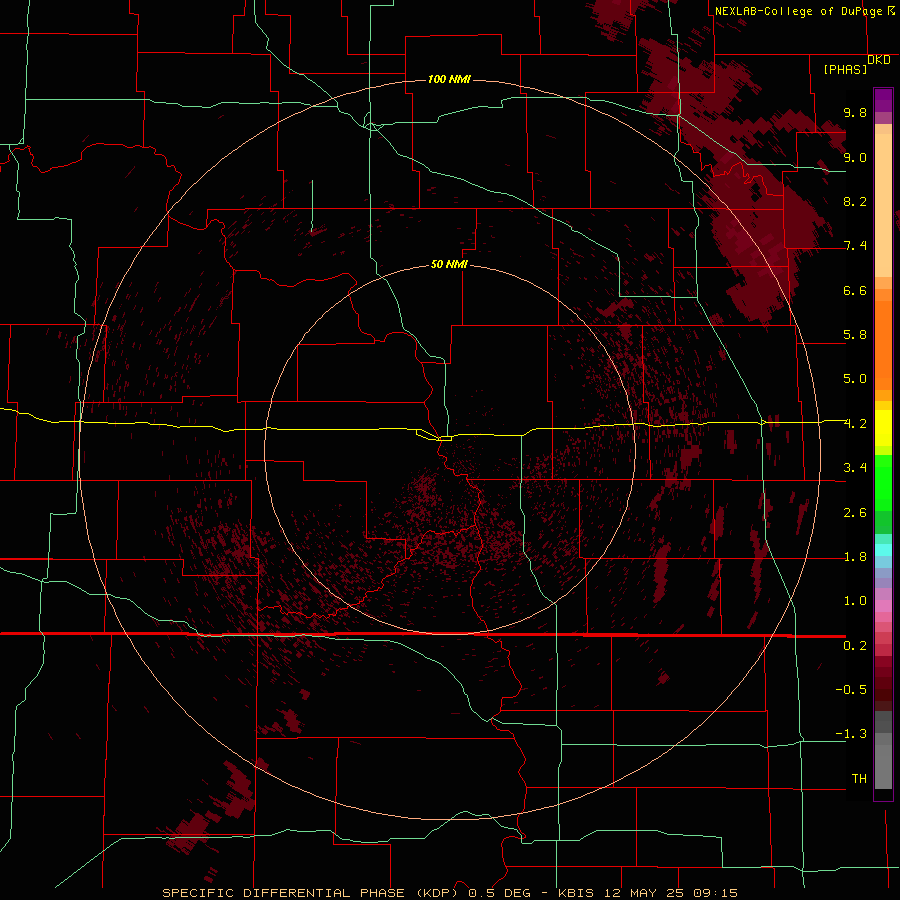This screenshot has height=900, width=900.
Task: Click the pink color band of the scale
Action: (x=883, y=606)
